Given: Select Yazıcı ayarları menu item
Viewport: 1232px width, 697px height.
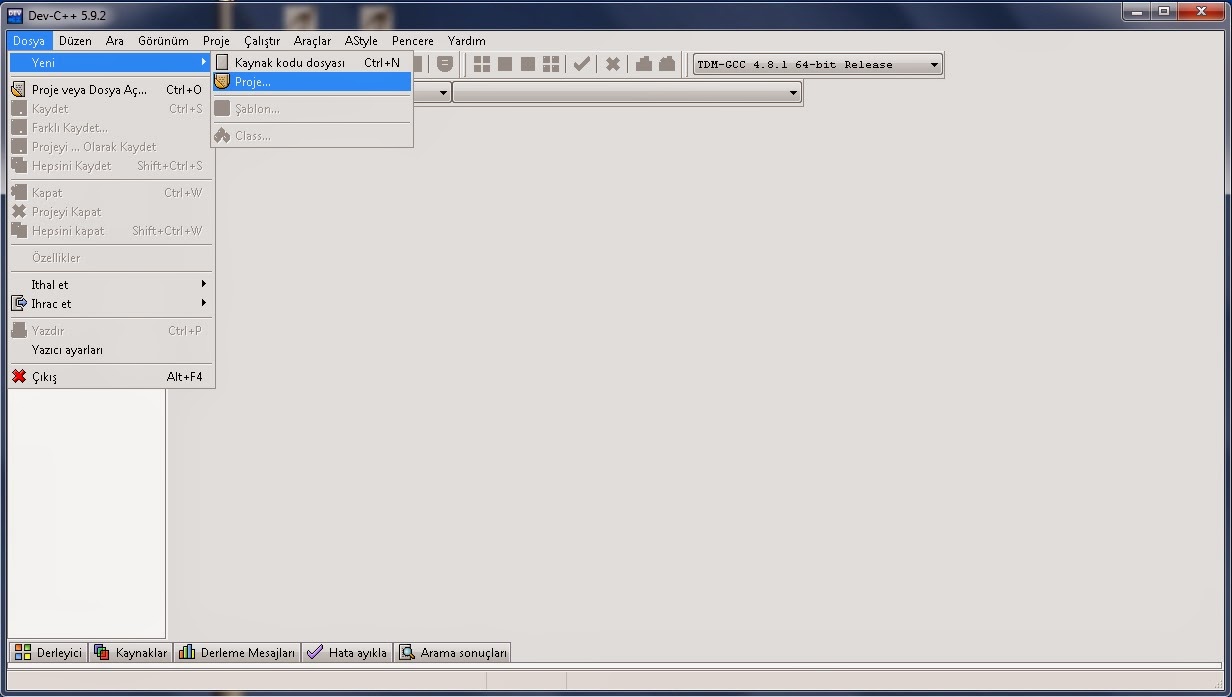Looking at the screenshot, I should (x=112, y=350).
